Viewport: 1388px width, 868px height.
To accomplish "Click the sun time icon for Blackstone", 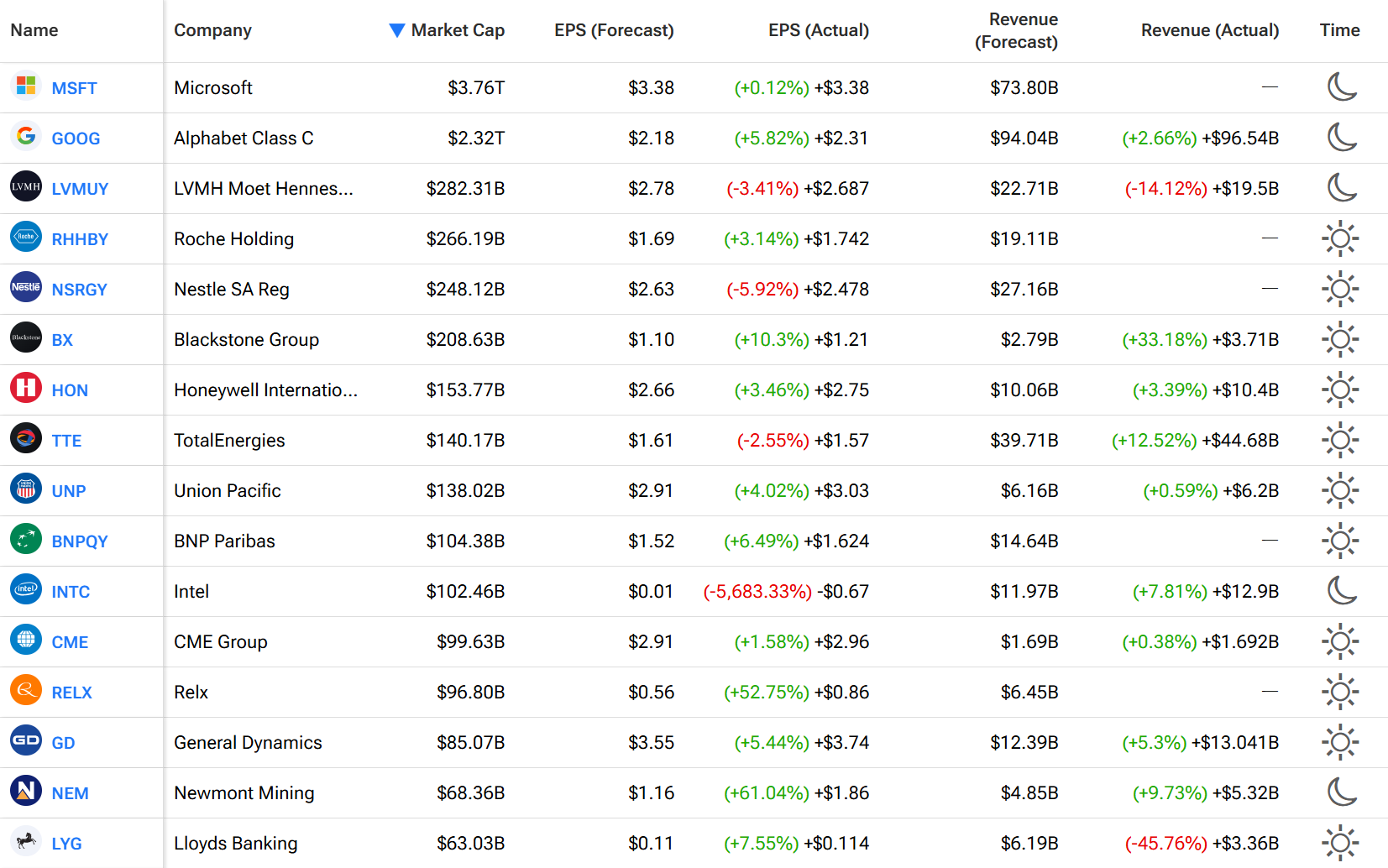I will [1340, 339].
